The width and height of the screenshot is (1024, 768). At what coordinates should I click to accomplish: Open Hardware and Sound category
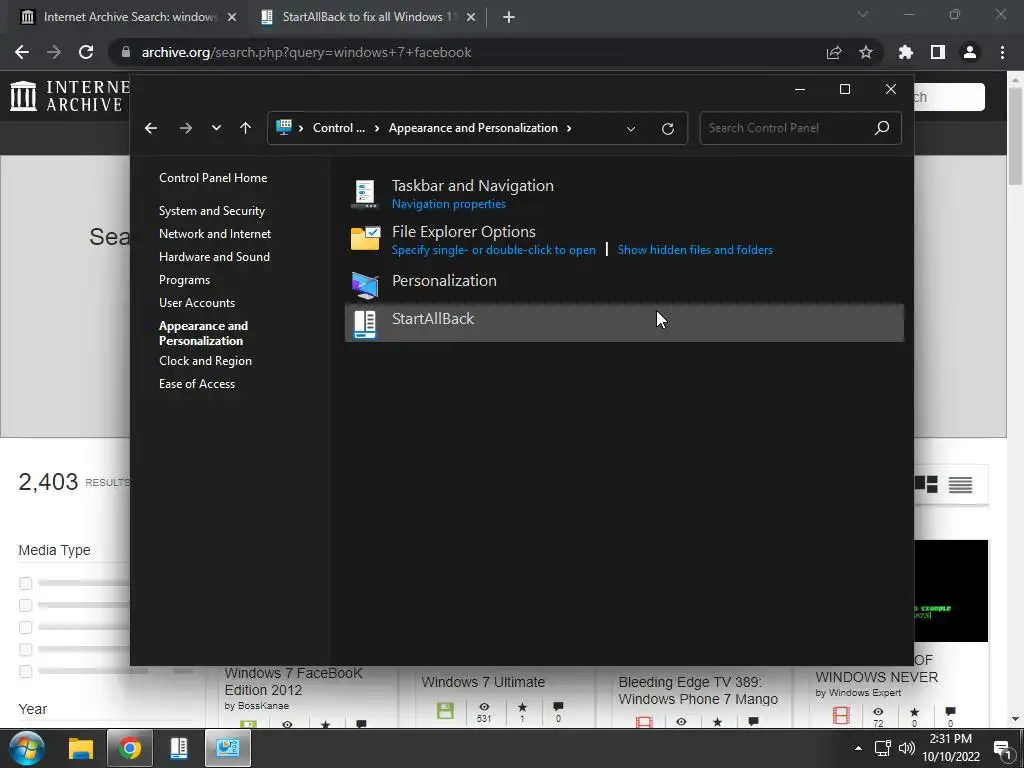(x=214, y=257)
